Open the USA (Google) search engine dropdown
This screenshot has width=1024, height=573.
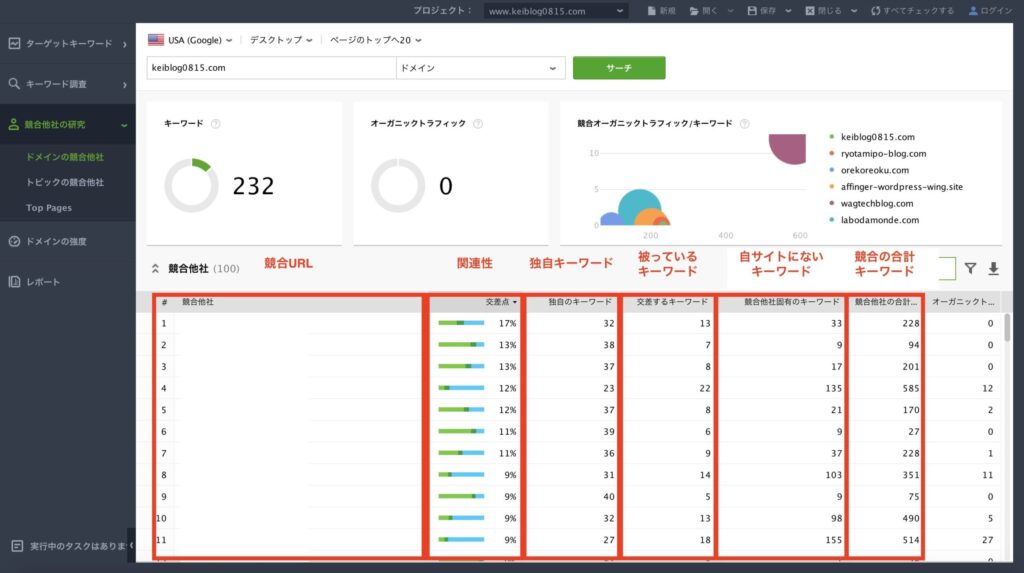click(x=190, y=40)
